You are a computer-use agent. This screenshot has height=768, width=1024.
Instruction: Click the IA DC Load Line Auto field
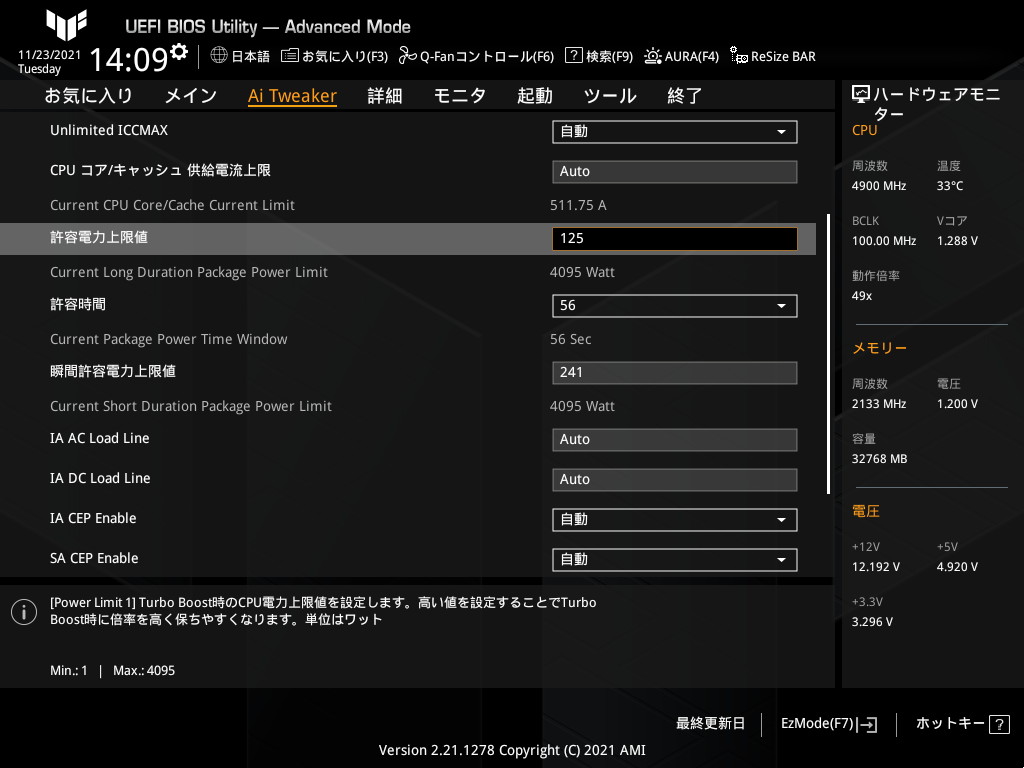(x=675, y=480)
